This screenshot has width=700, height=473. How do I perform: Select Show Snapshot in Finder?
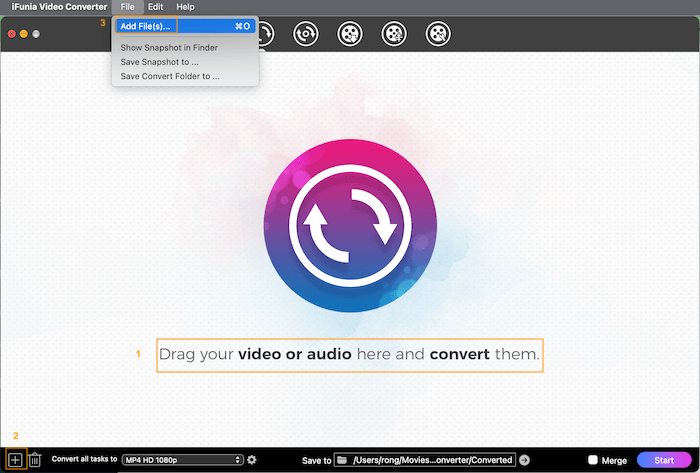click(x=169, y=47)
